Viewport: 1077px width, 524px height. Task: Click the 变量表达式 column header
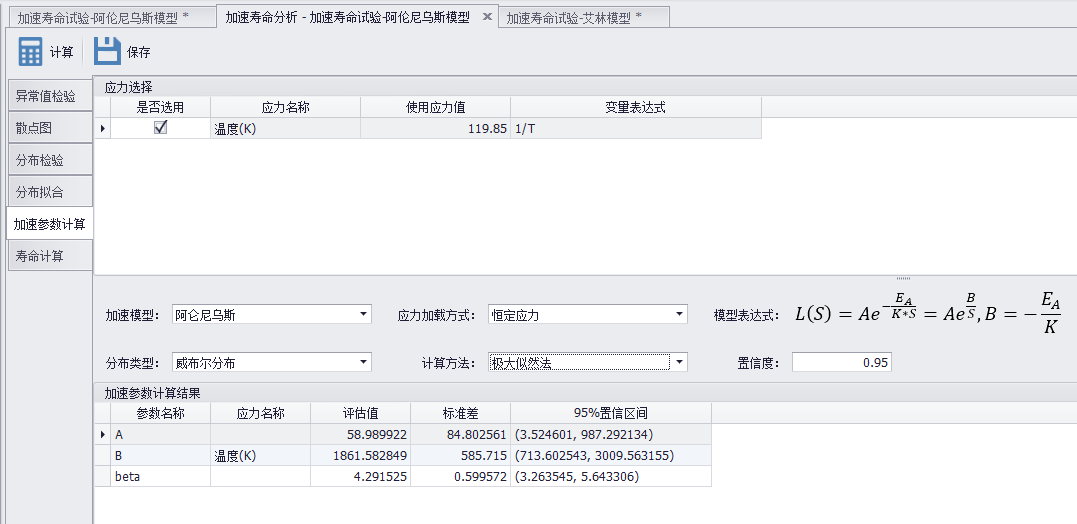636,107
